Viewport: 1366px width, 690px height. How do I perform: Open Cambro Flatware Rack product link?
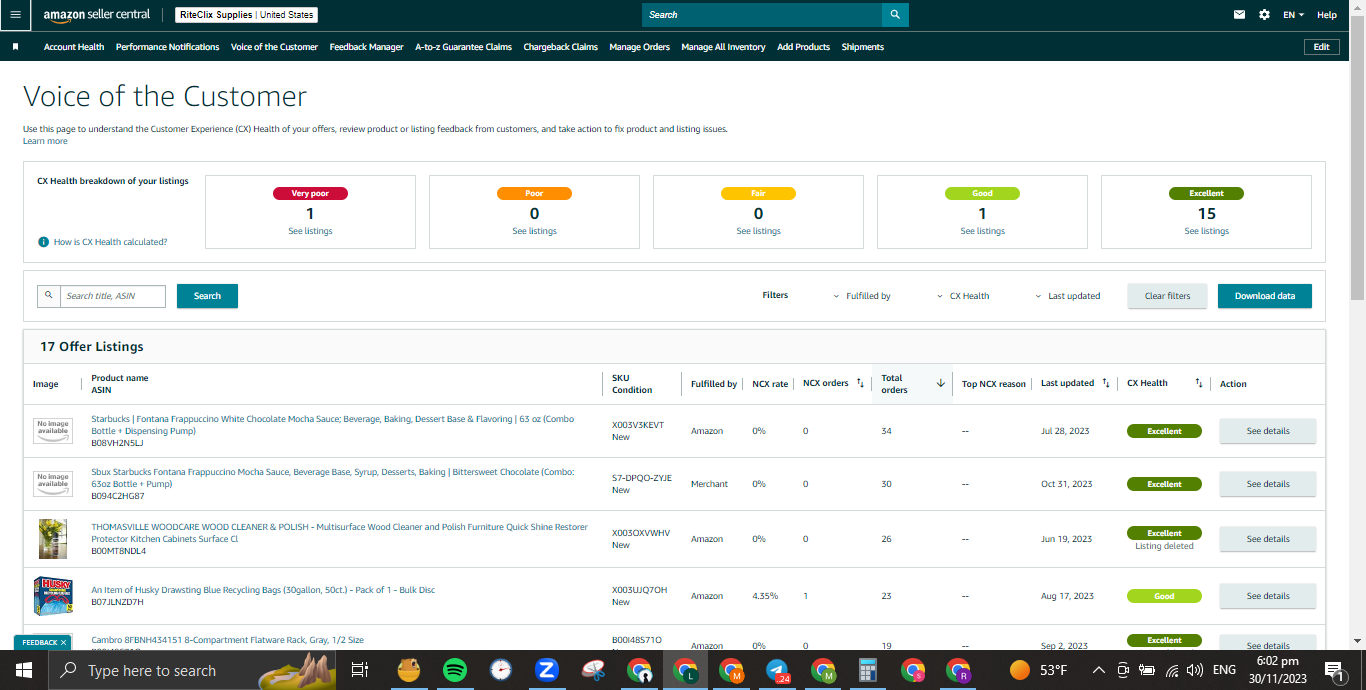(x=227, y=640)
